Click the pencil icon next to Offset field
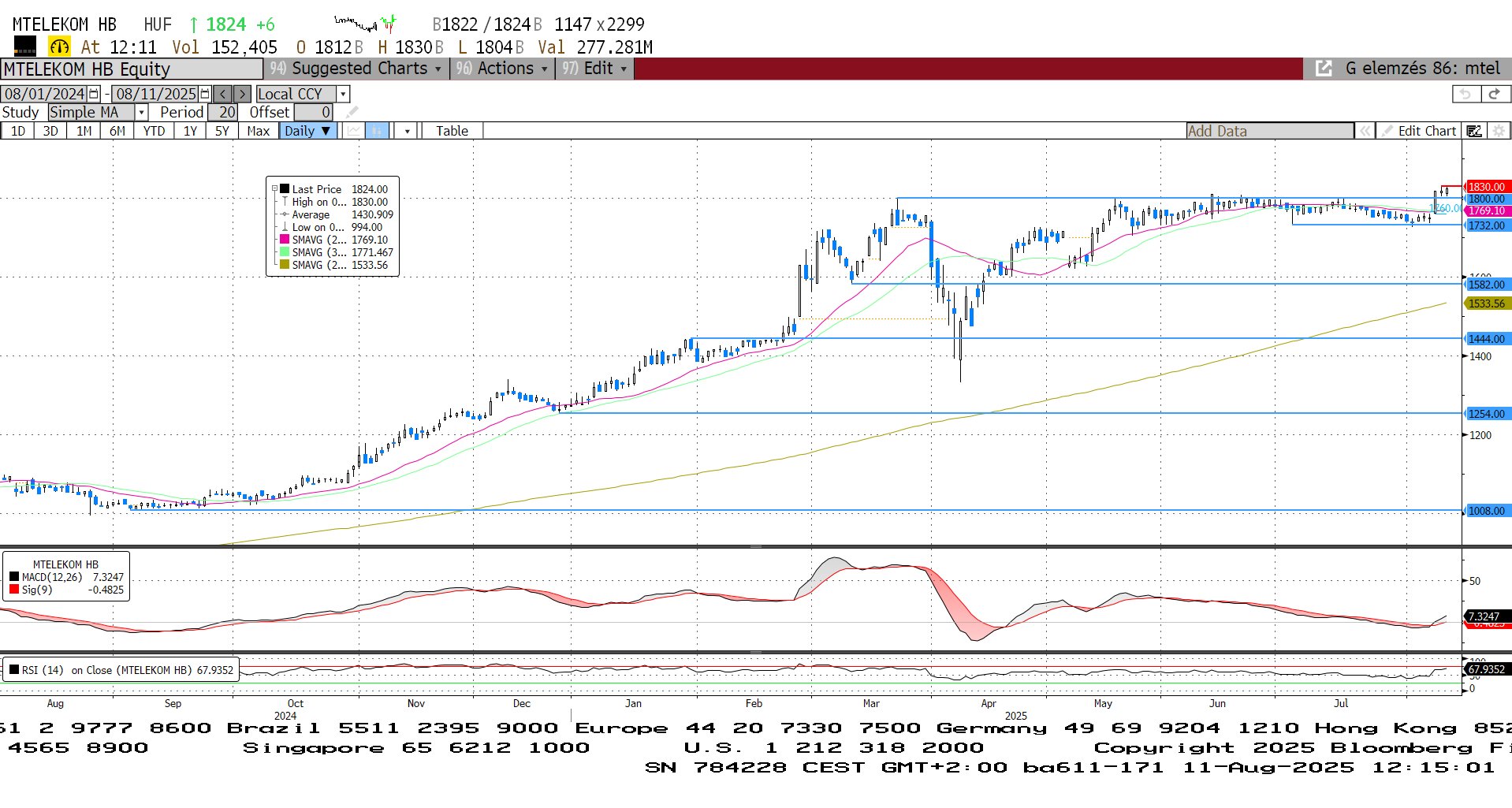 pos(352,112)
